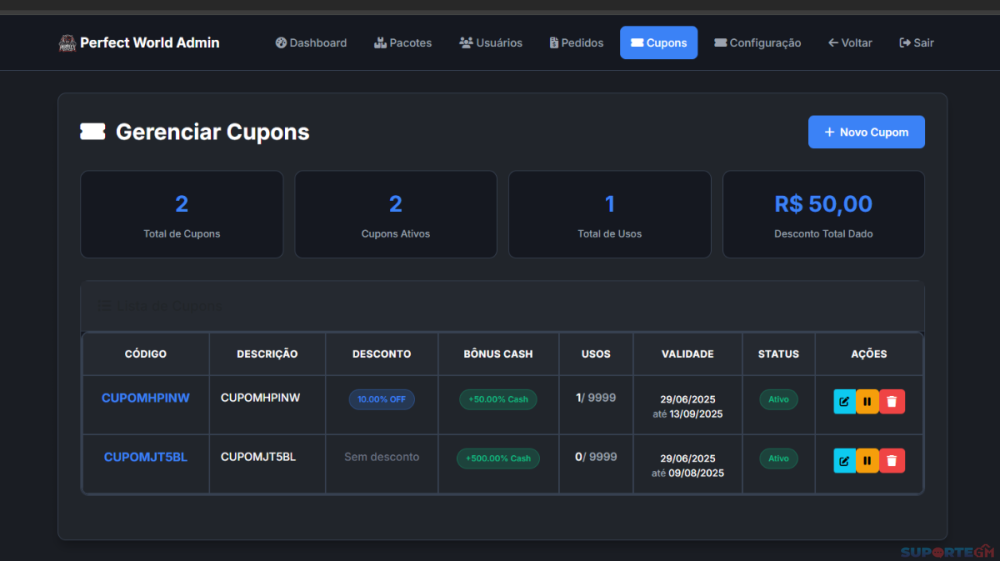1000x561 pixels.
Task: Click the Ativo status badge of CUPOMHPINW
Action: click(778, 400)
